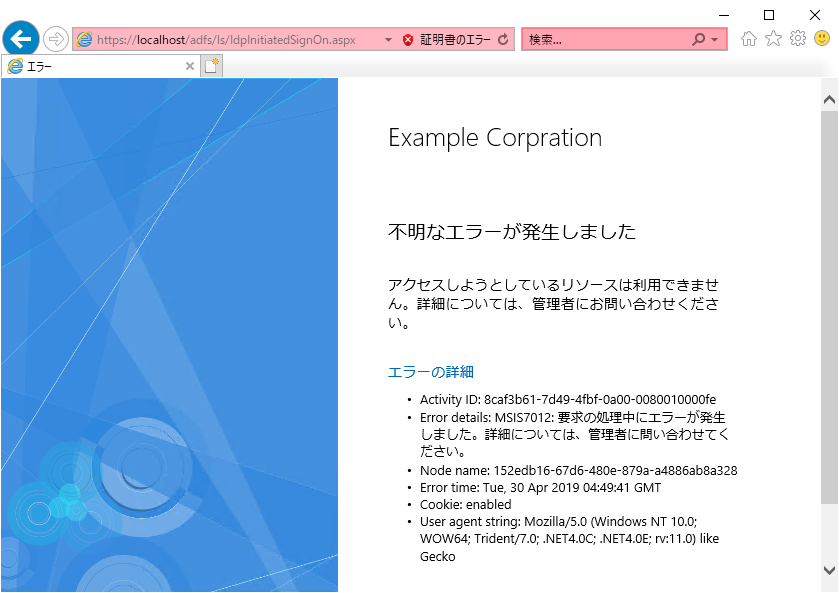Viewport: 839px width, 593px height.
Task: Click the red certificate error shield icon
Action: 408,40
